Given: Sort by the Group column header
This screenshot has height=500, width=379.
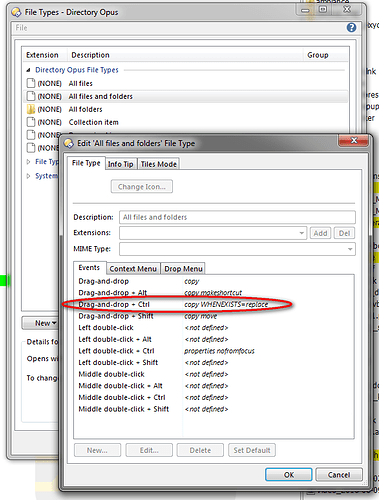Looking at the screenshot, I should pos(325,55).
